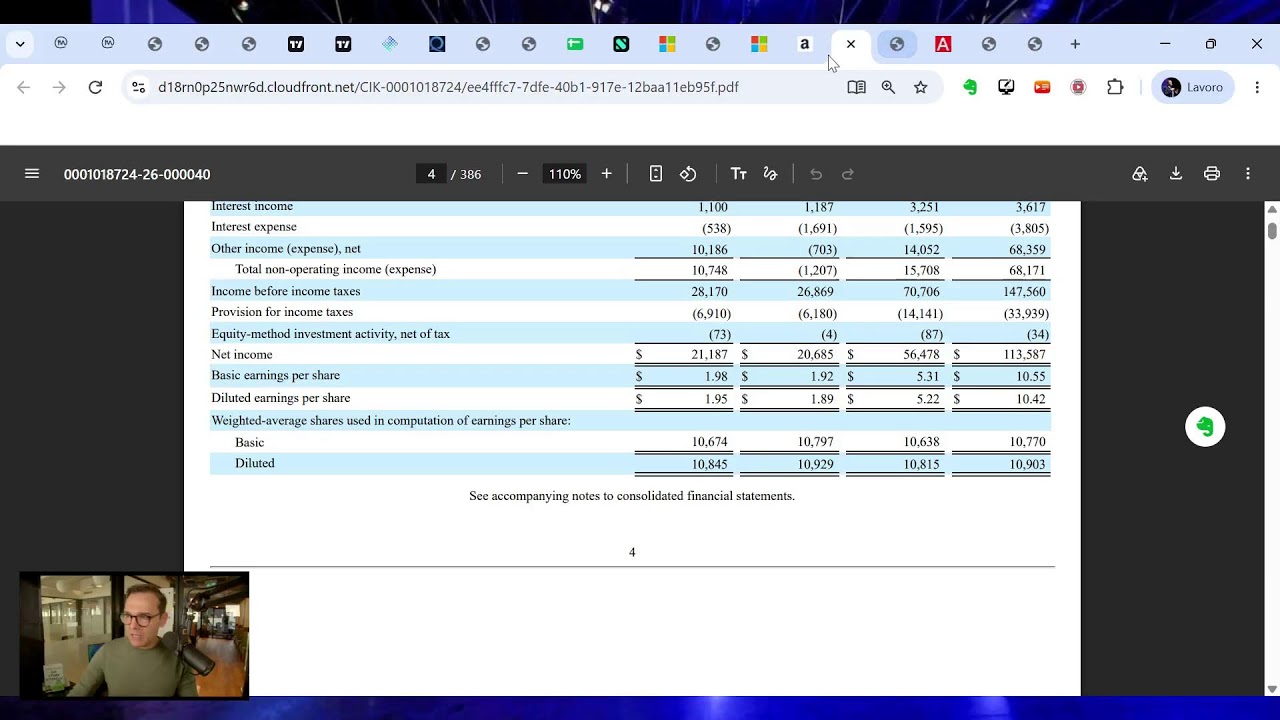Click 'See accompanying notes to consolidated financial statements.'
This screenshot has width=1280, height=720.
coord(632,496)
